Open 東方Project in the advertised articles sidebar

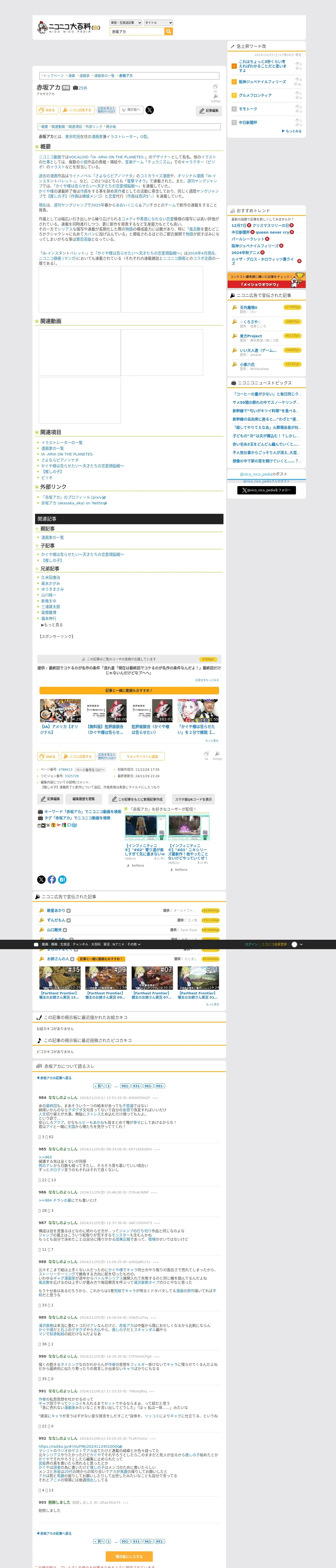click(251, 336)
